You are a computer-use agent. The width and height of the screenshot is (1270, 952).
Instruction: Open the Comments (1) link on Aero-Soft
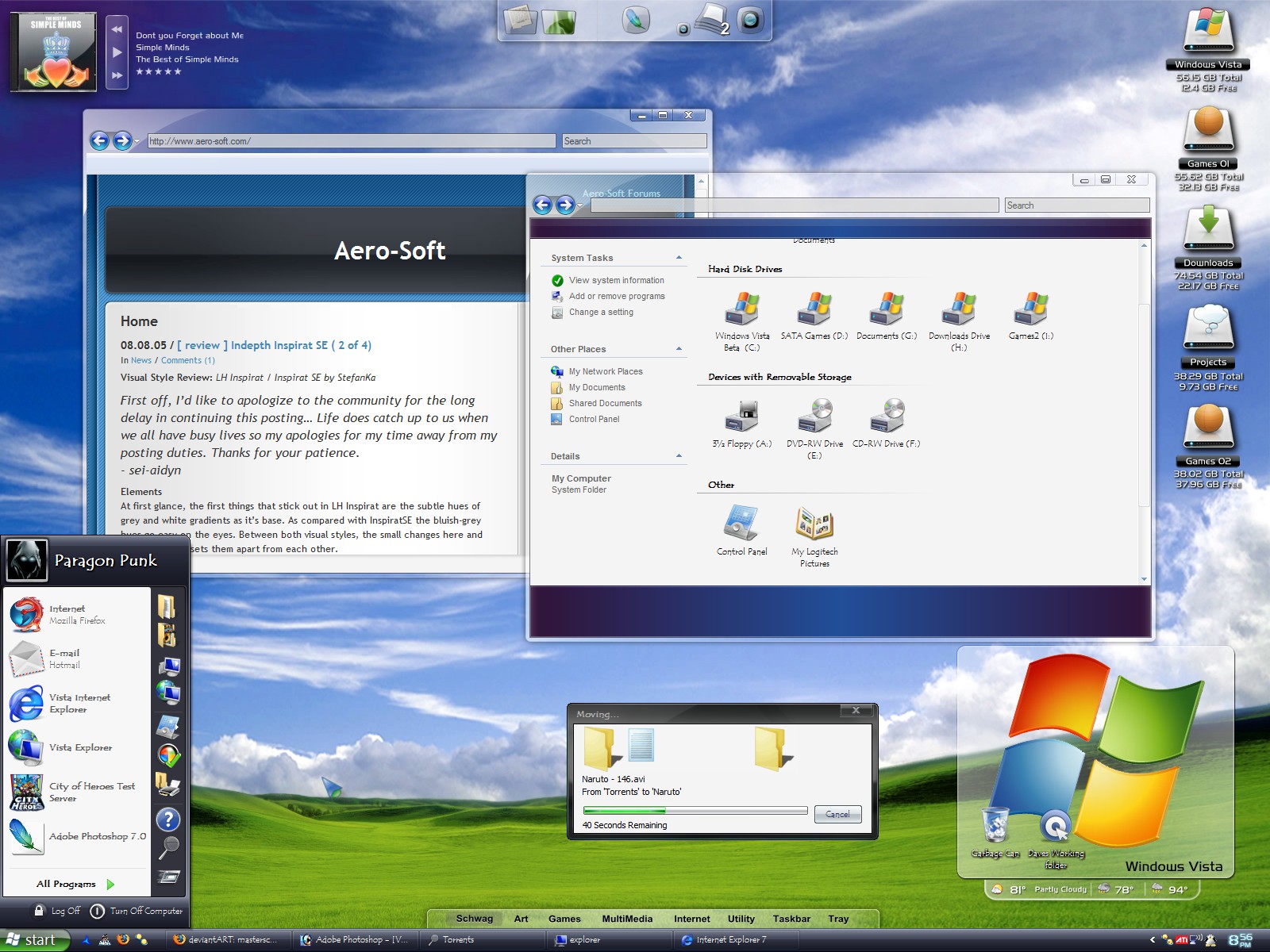click(188, 360)
